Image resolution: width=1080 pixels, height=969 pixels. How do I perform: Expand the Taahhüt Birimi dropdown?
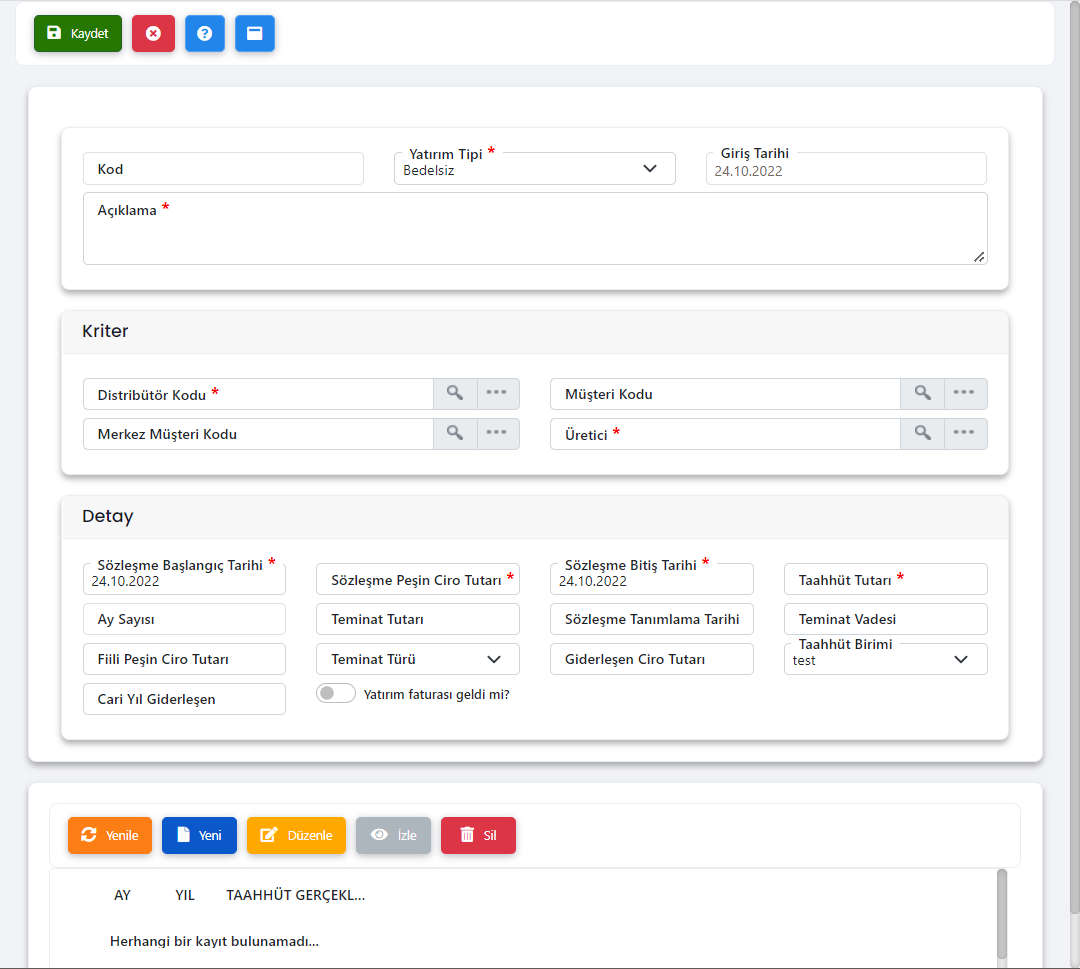pyautogui.click(x=961, y=659)
